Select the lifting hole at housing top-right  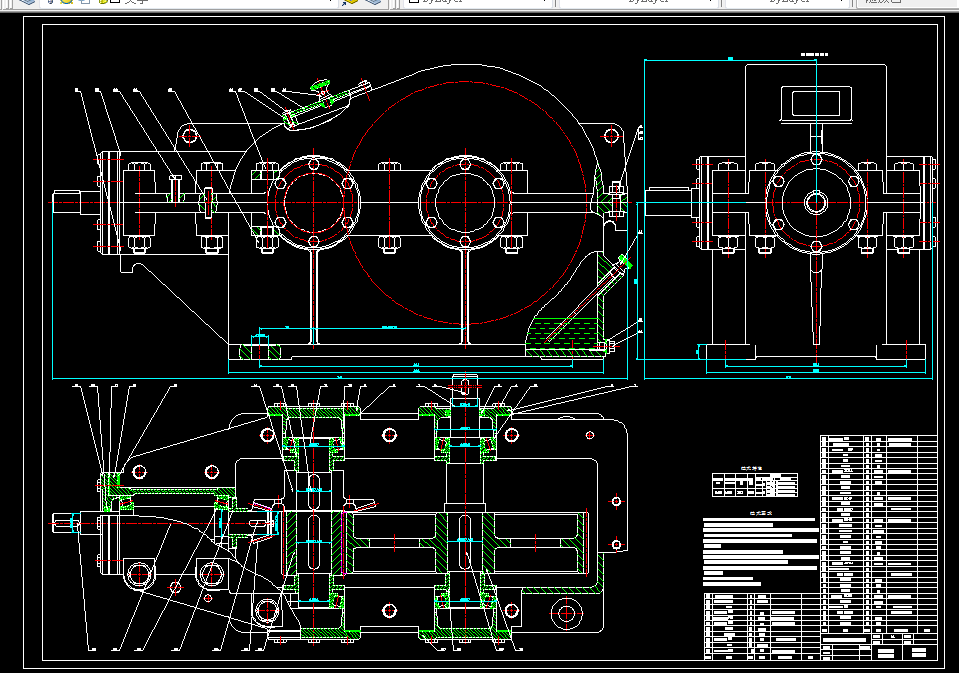point(611,136)
